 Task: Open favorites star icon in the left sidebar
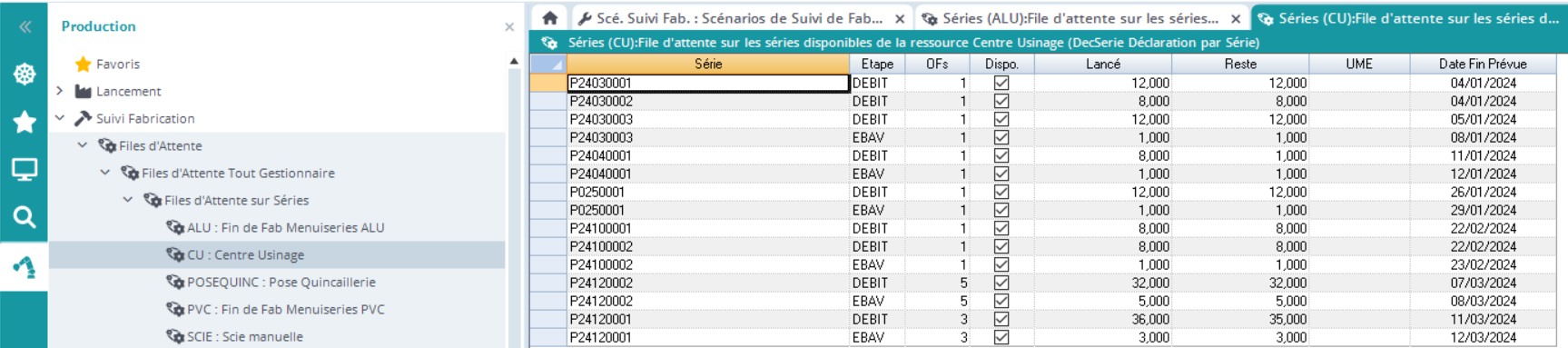tap(25, 122)
